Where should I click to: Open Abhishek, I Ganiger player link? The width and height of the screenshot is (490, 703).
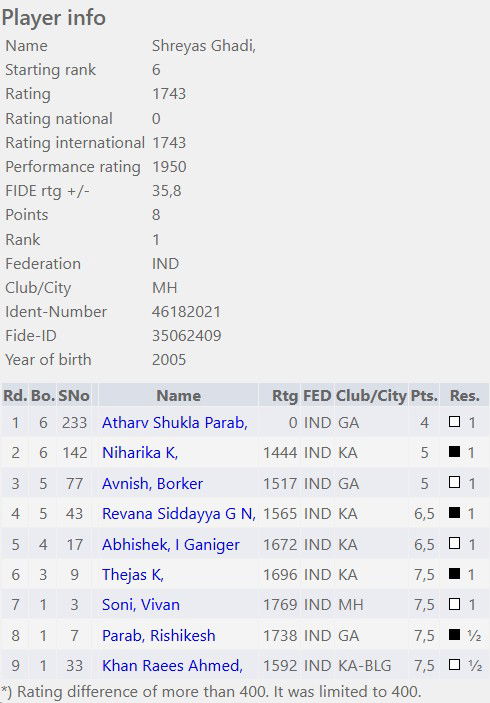click(x=171, y=544)
